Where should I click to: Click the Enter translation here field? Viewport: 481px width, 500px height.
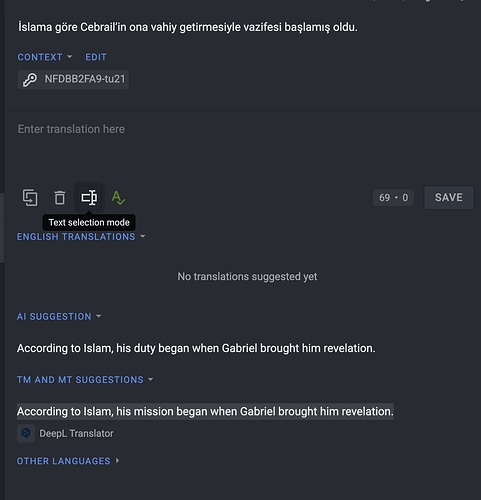tap(243, 147)
